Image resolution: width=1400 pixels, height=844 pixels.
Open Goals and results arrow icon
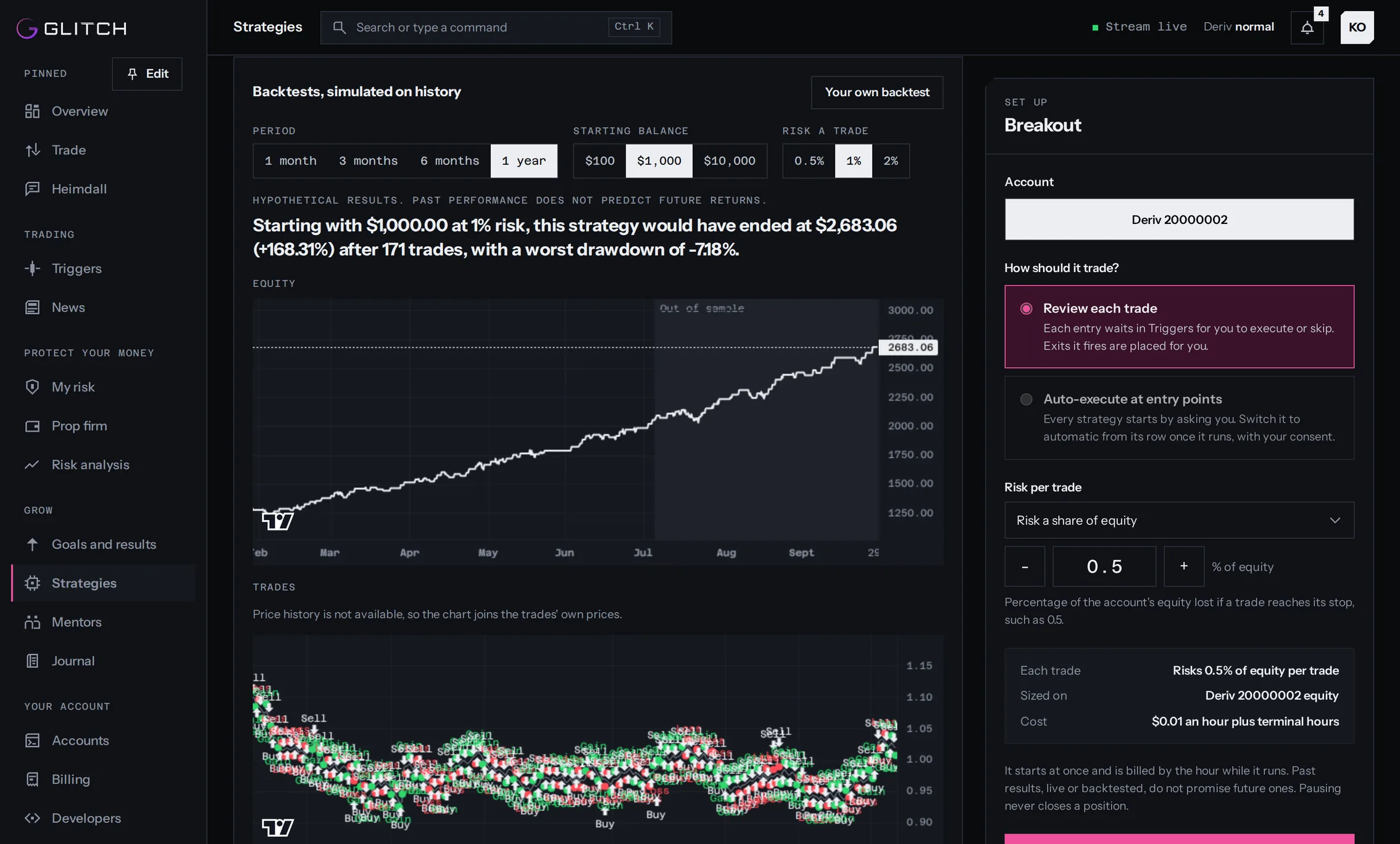[x=32, y=544]
